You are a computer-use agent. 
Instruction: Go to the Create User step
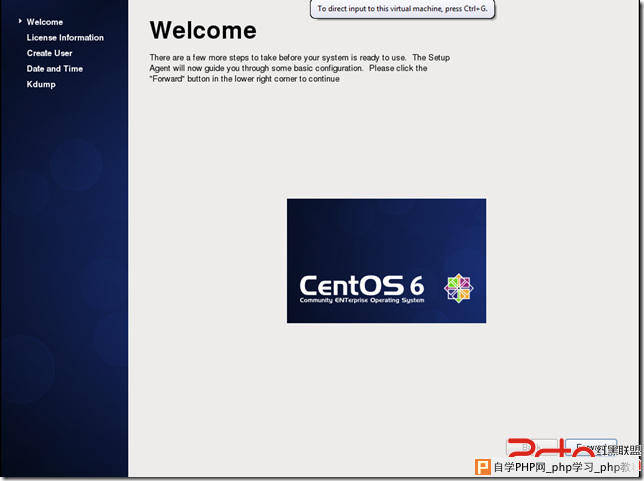tap(49, 53)
